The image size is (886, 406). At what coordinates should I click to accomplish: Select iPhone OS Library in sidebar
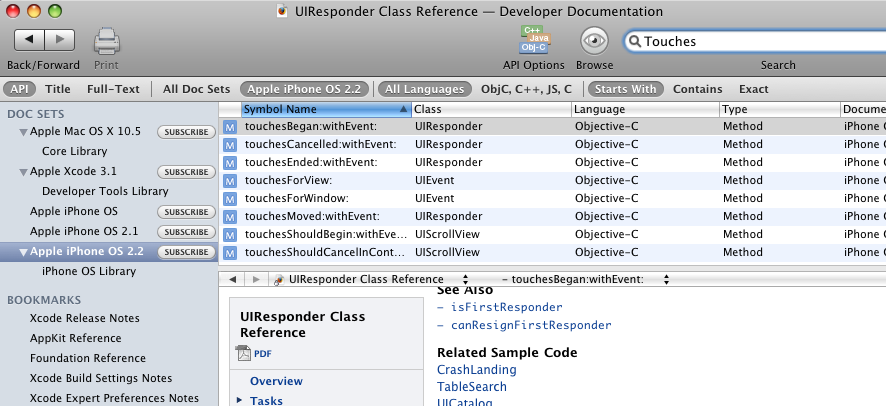(x=89, y=272)
